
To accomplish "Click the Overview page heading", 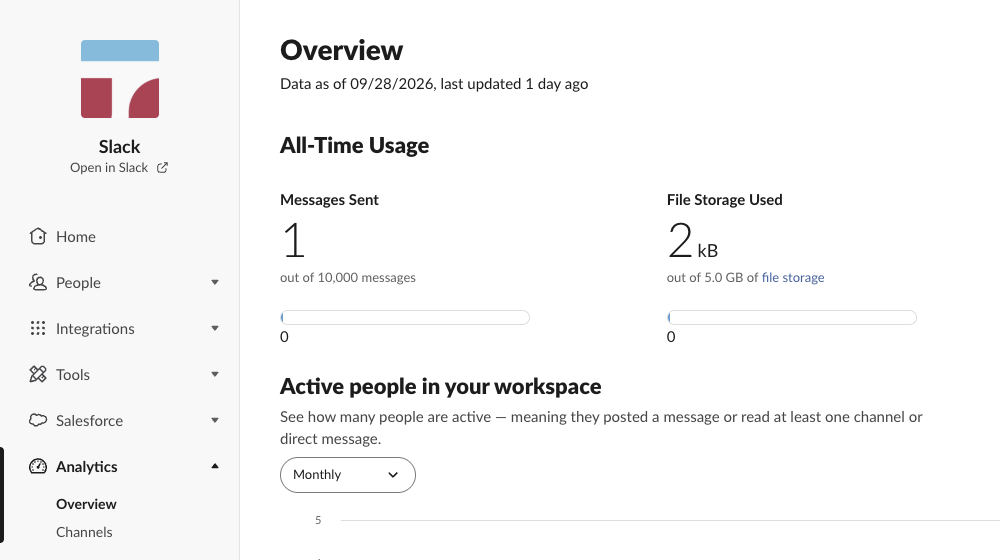I will point(341,50).
